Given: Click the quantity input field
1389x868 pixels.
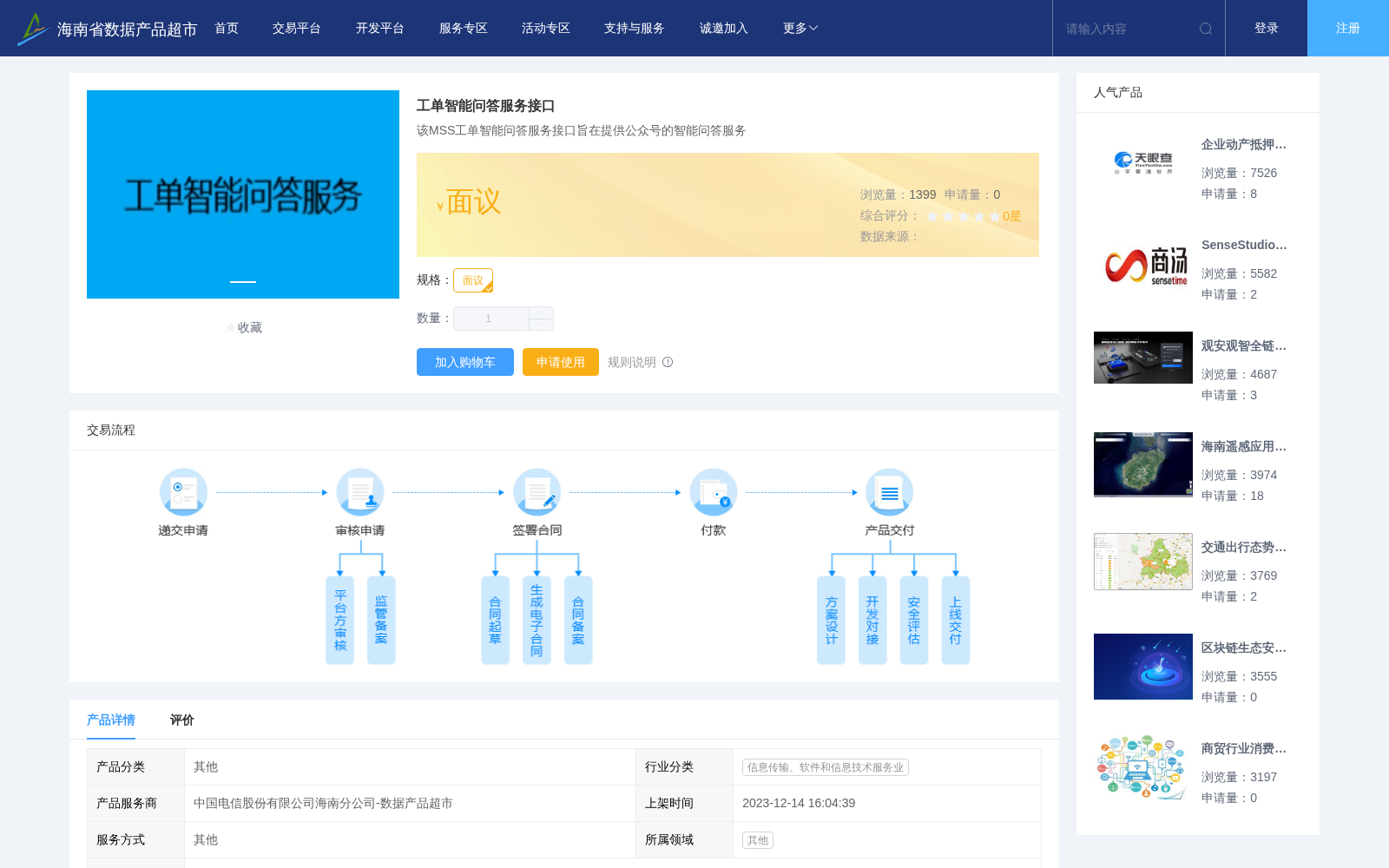Looking at the screenshot, I should [491, 319].
